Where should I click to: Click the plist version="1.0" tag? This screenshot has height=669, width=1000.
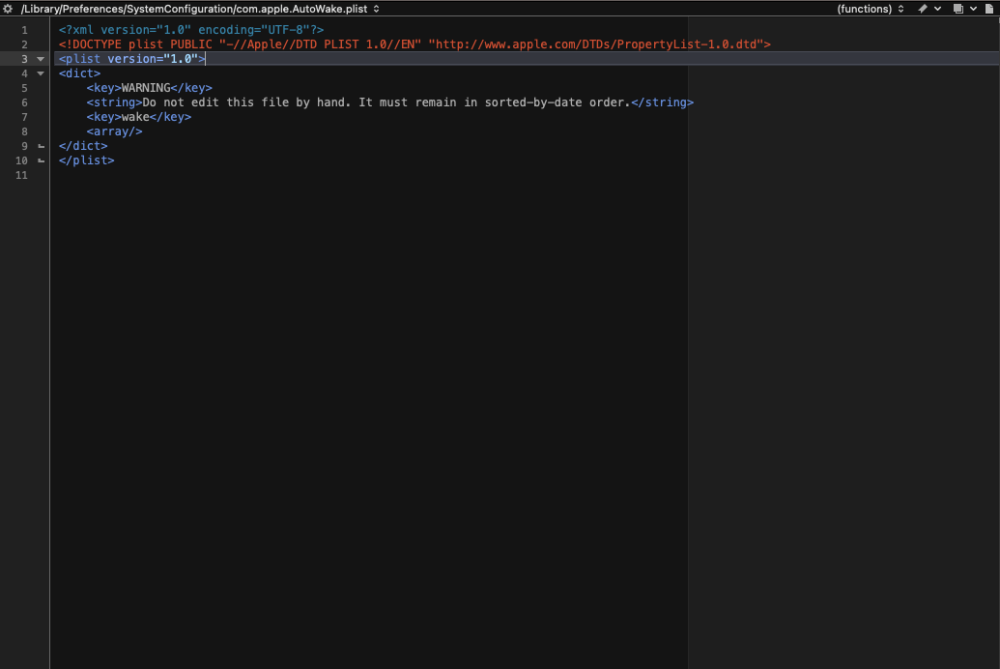coord(132,59)
